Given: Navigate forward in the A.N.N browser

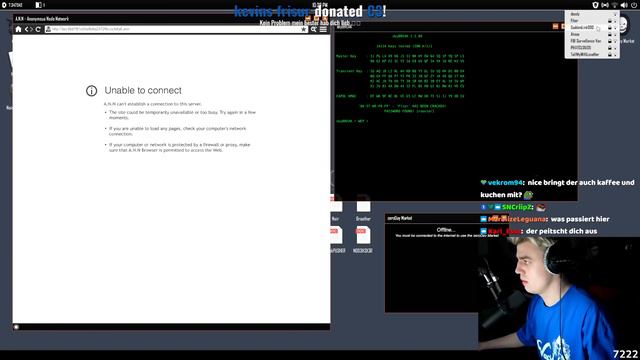Looking at the screenshot, I should [x=31, y=29].
